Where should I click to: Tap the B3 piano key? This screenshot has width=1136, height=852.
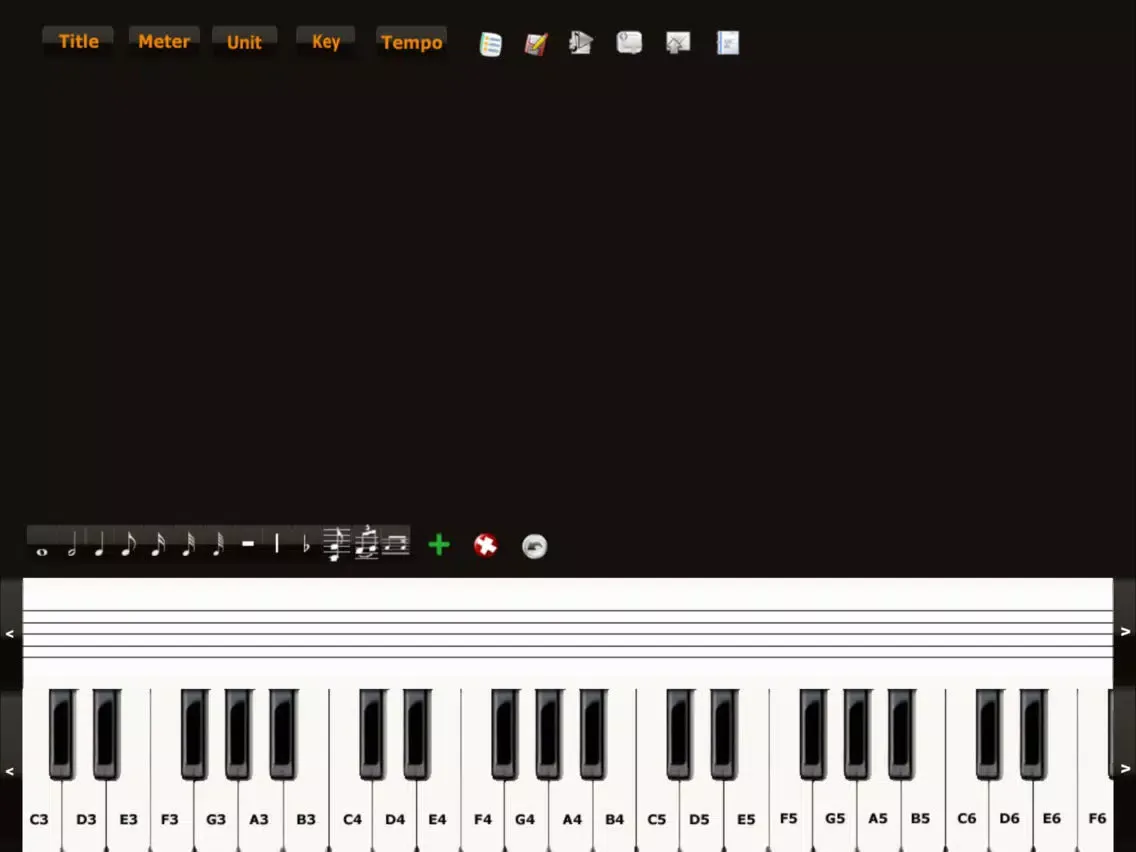(x=306, y=819)
